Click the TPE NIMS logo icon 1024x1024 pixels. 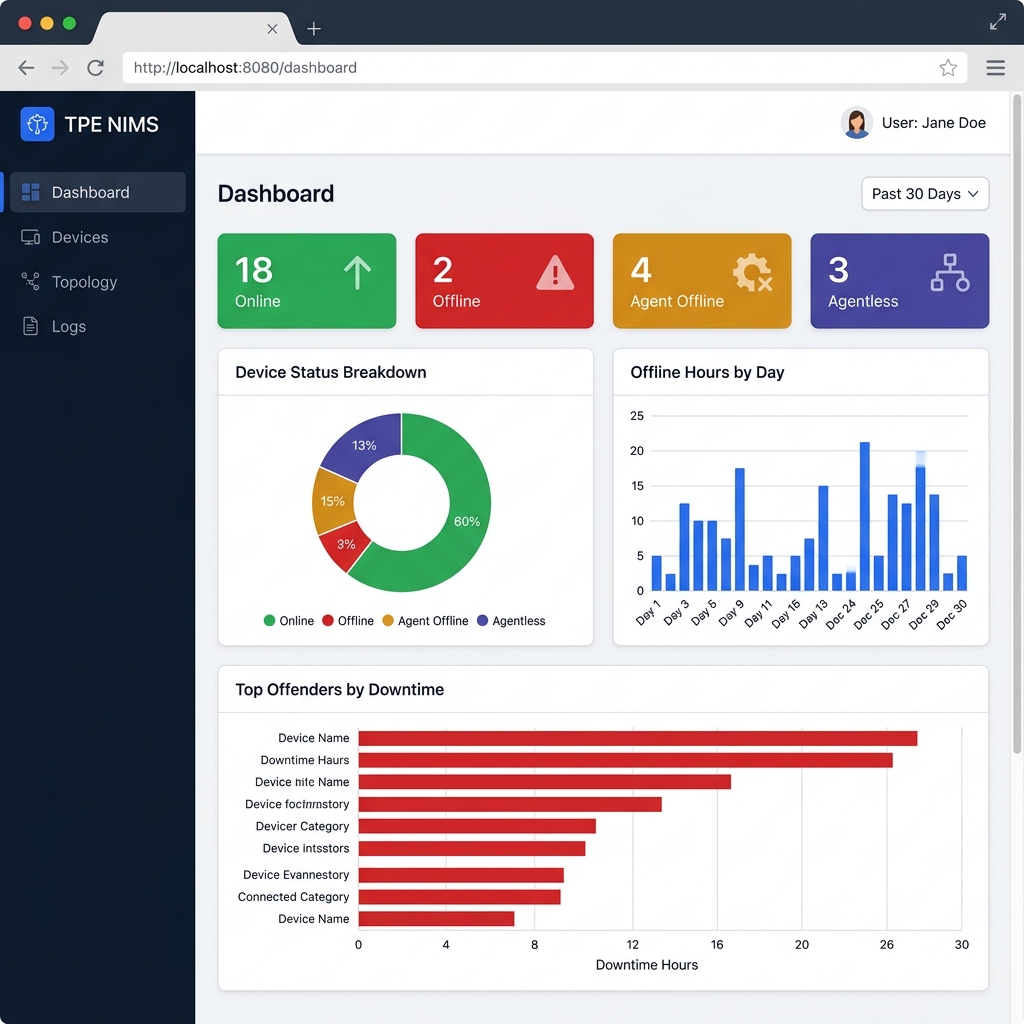[37, 124]
